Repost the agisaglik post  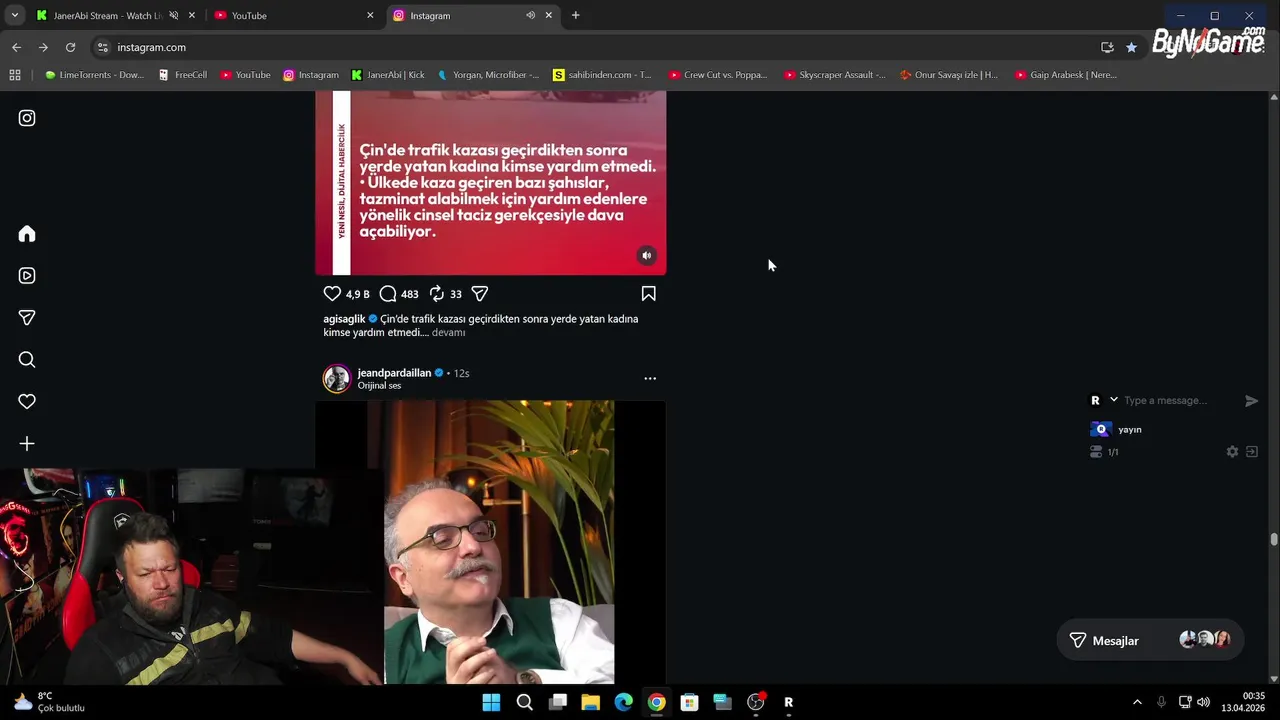coord(437,294)
